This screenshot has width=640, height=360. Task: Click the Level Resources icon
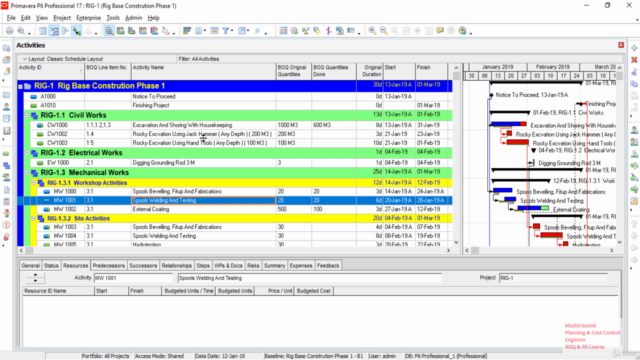point(305,31)
